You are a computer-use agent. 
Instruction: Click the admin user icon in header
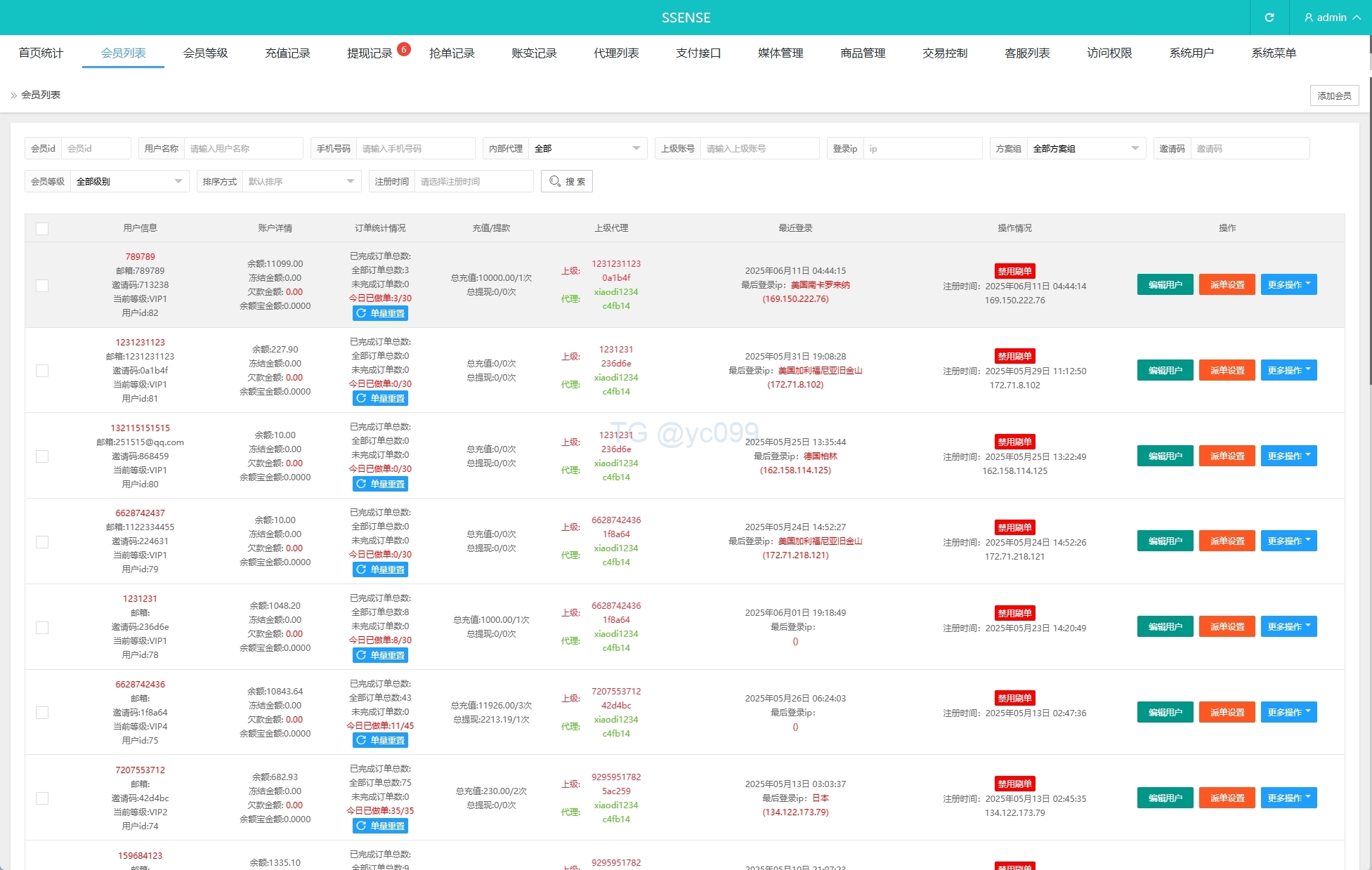[x=1308, y=18]
